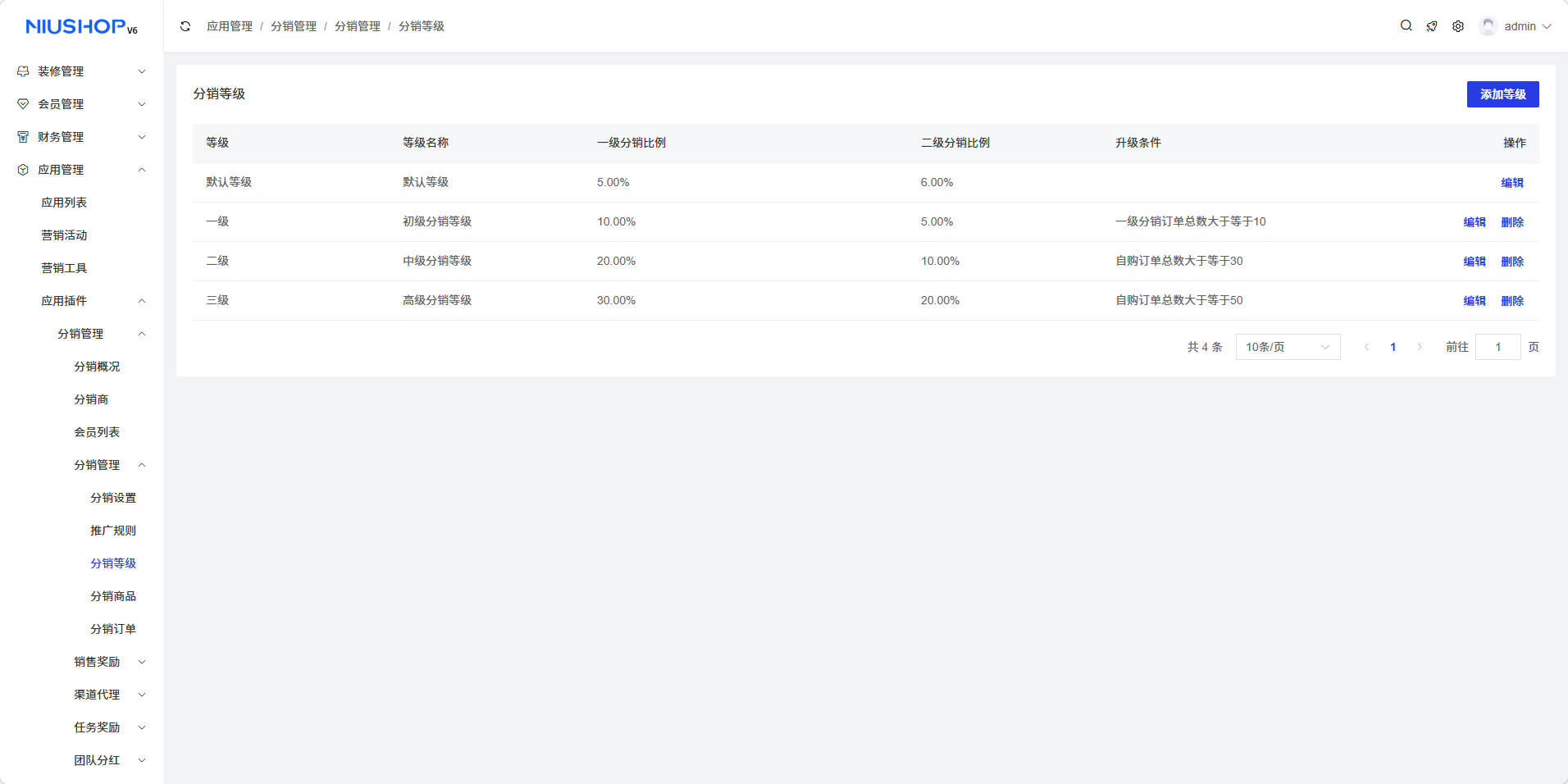Open the settings gear icon
This screenshot has height=784, width=1568.
(1458, 26)
